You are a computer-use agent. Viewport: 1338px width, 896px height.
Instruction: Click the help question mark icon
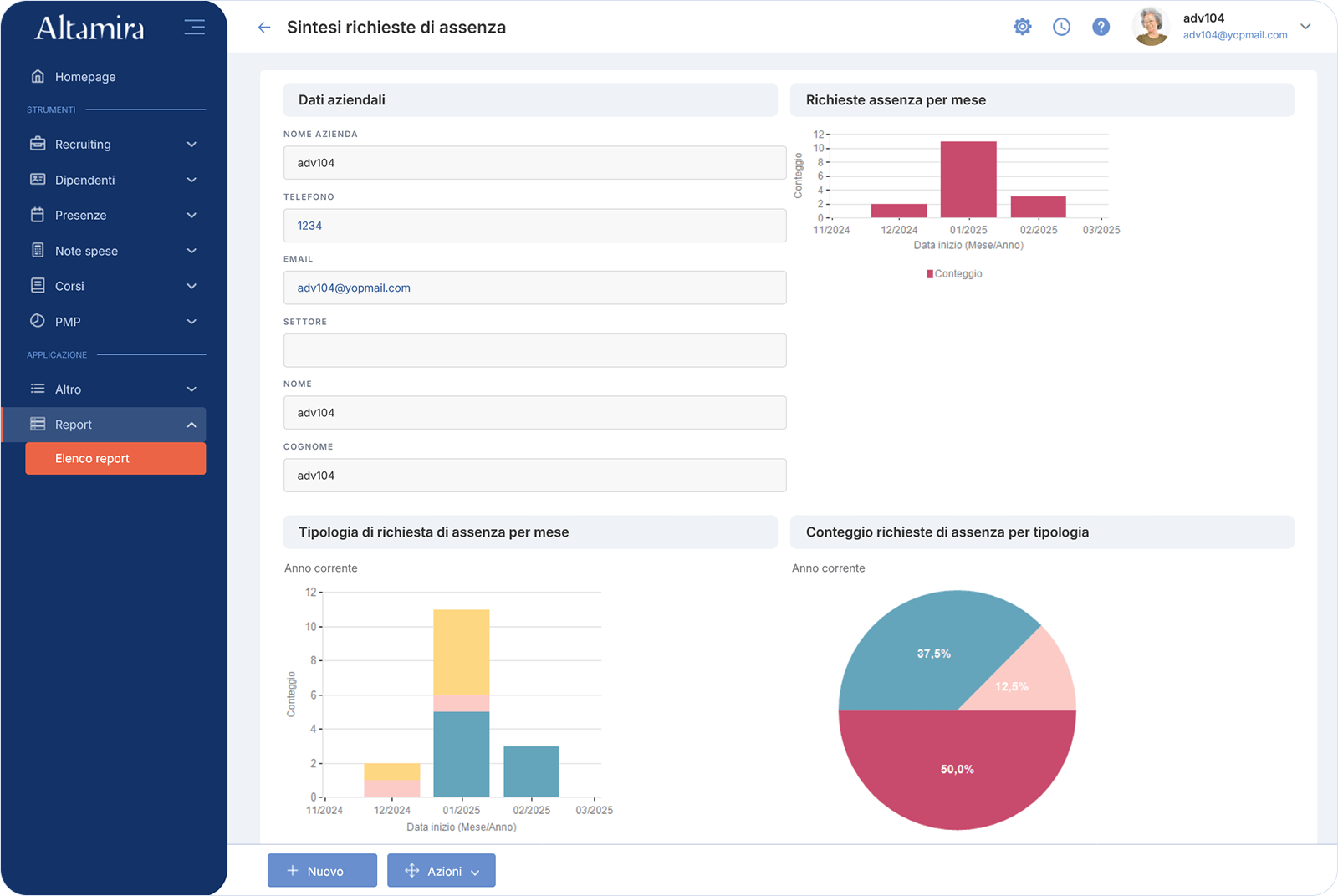pos(1101,26)
